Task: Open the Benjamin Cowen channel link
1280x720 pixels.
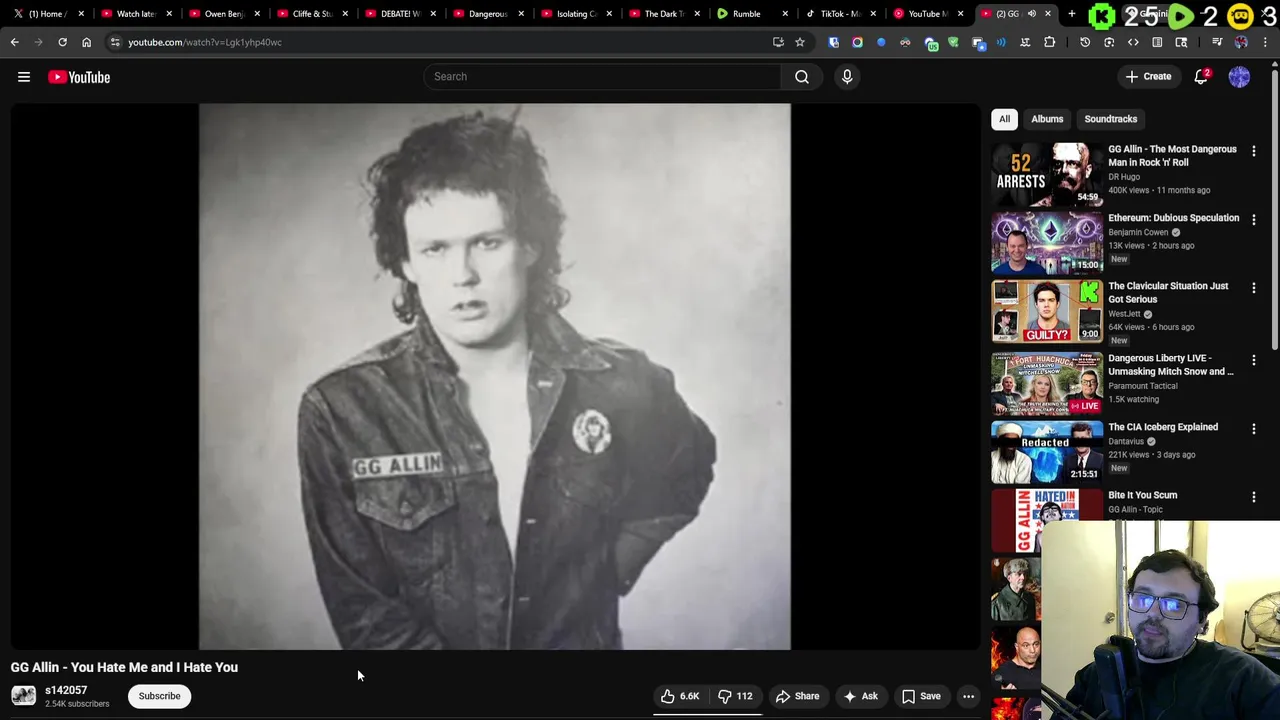Action: coord(1138,232)
